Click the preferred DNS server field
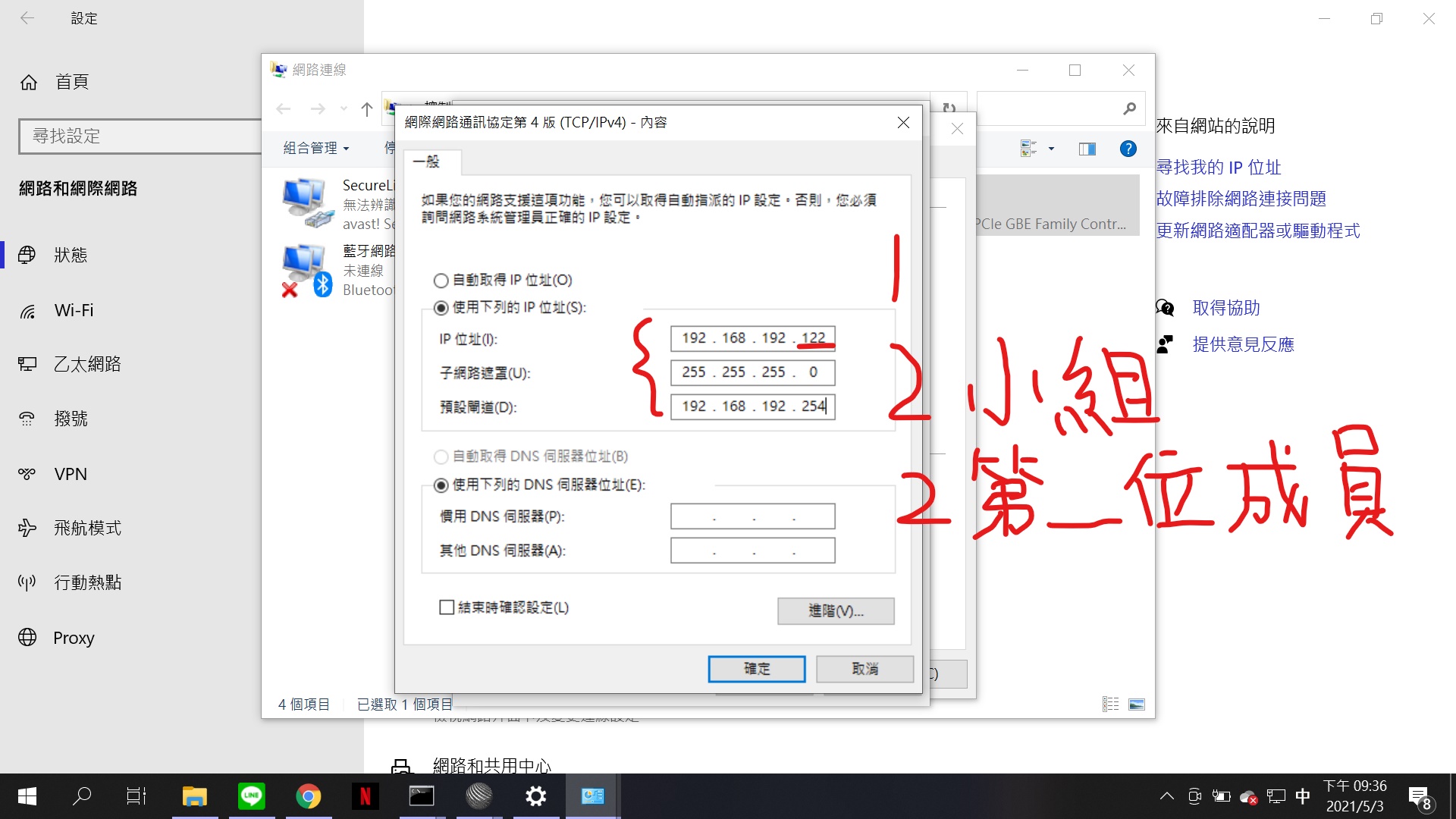This screenshot has width=1456, height=819. click(x=752, y=516)
